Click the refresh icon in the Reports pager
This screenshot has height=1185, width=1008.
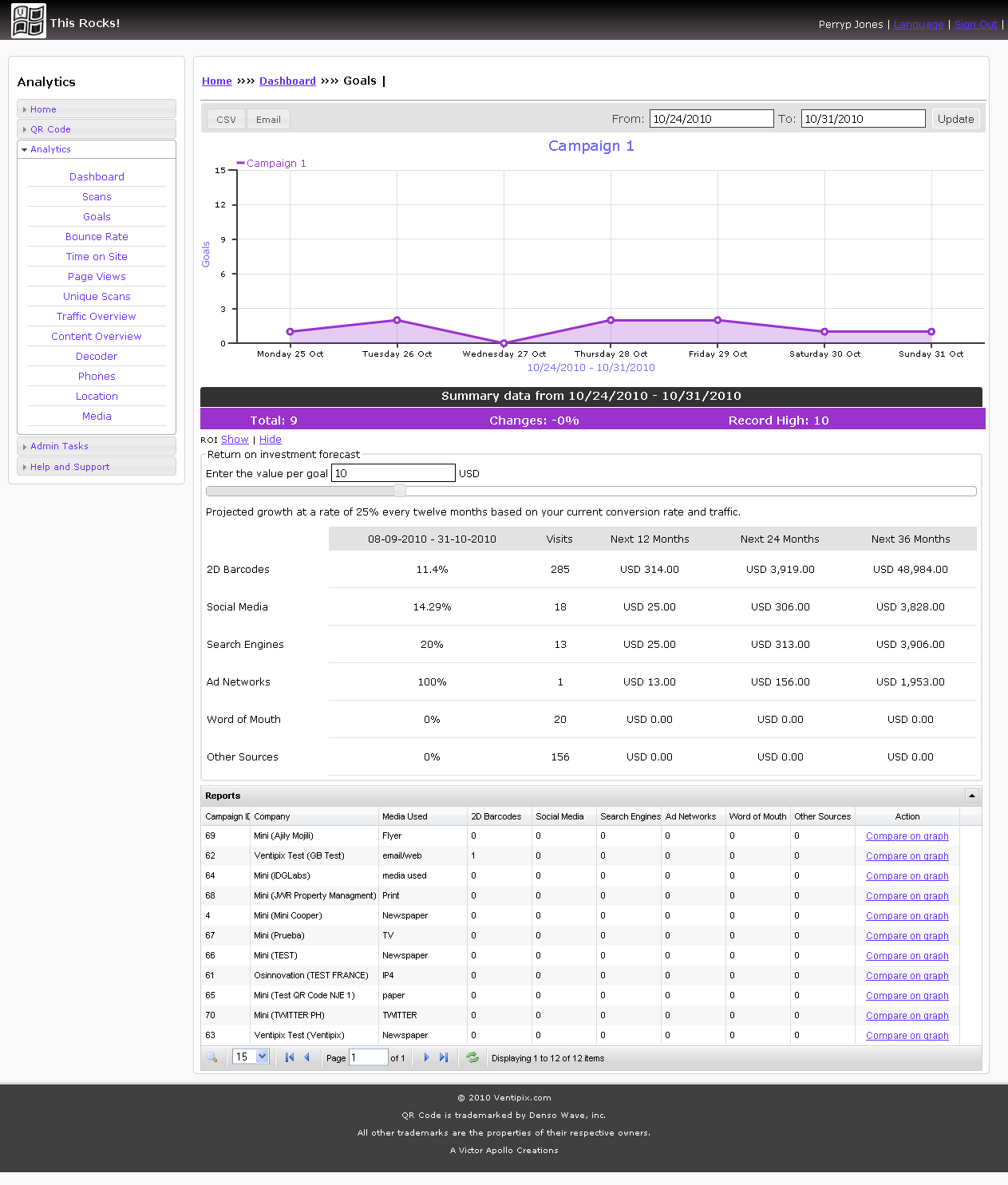coord(472,1057)
